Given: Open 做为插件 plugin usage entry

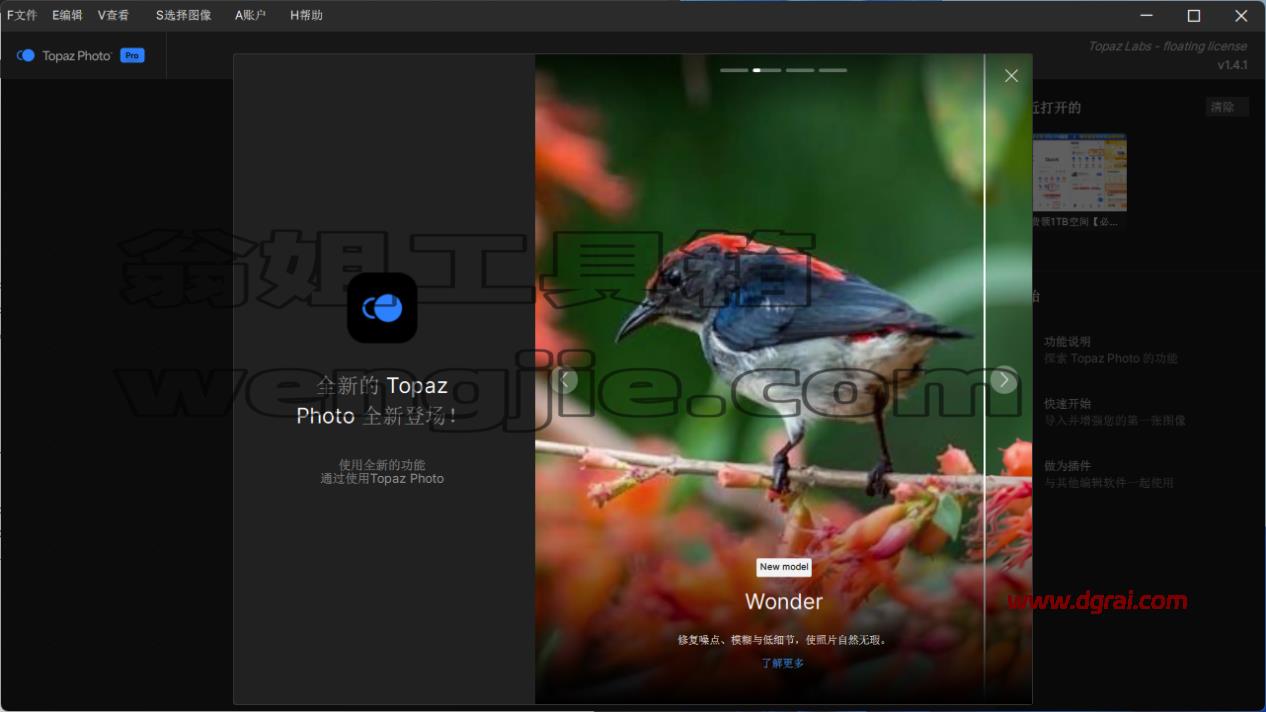Looking at the screenshot, I should 1108,474.
